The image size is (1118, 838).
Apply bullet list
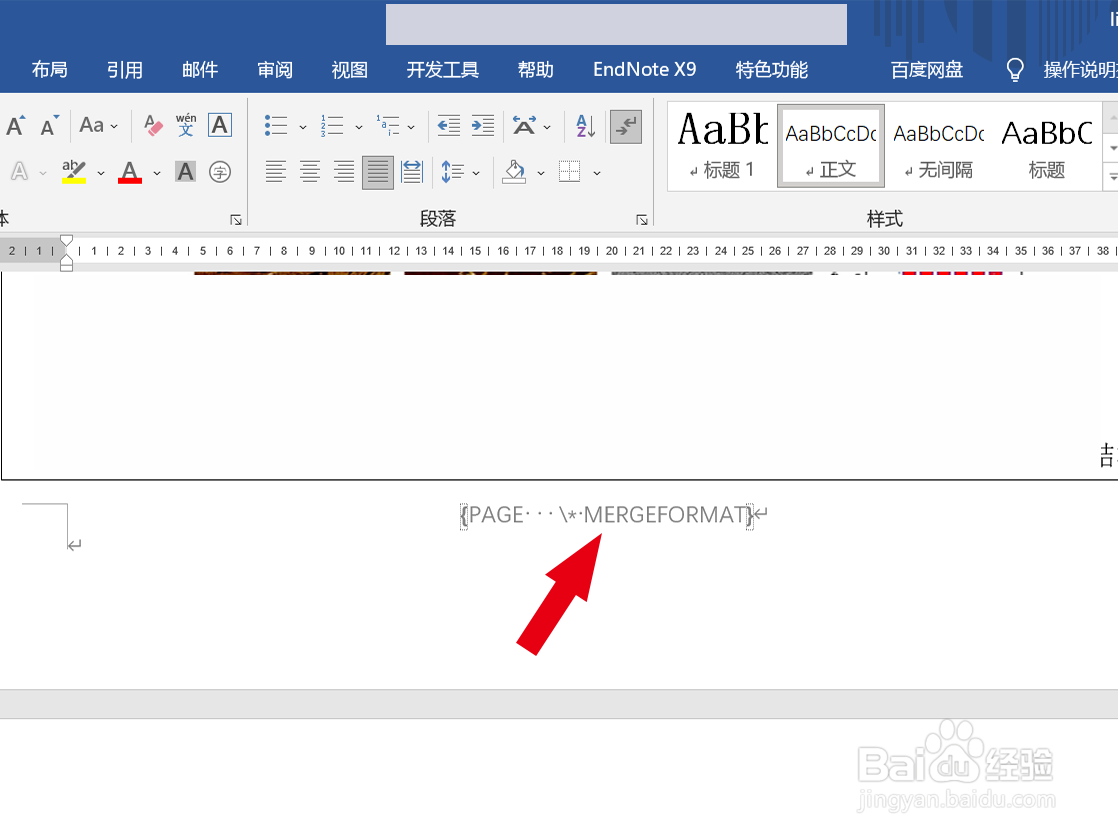pyautogui.click(x=276, y=126)
